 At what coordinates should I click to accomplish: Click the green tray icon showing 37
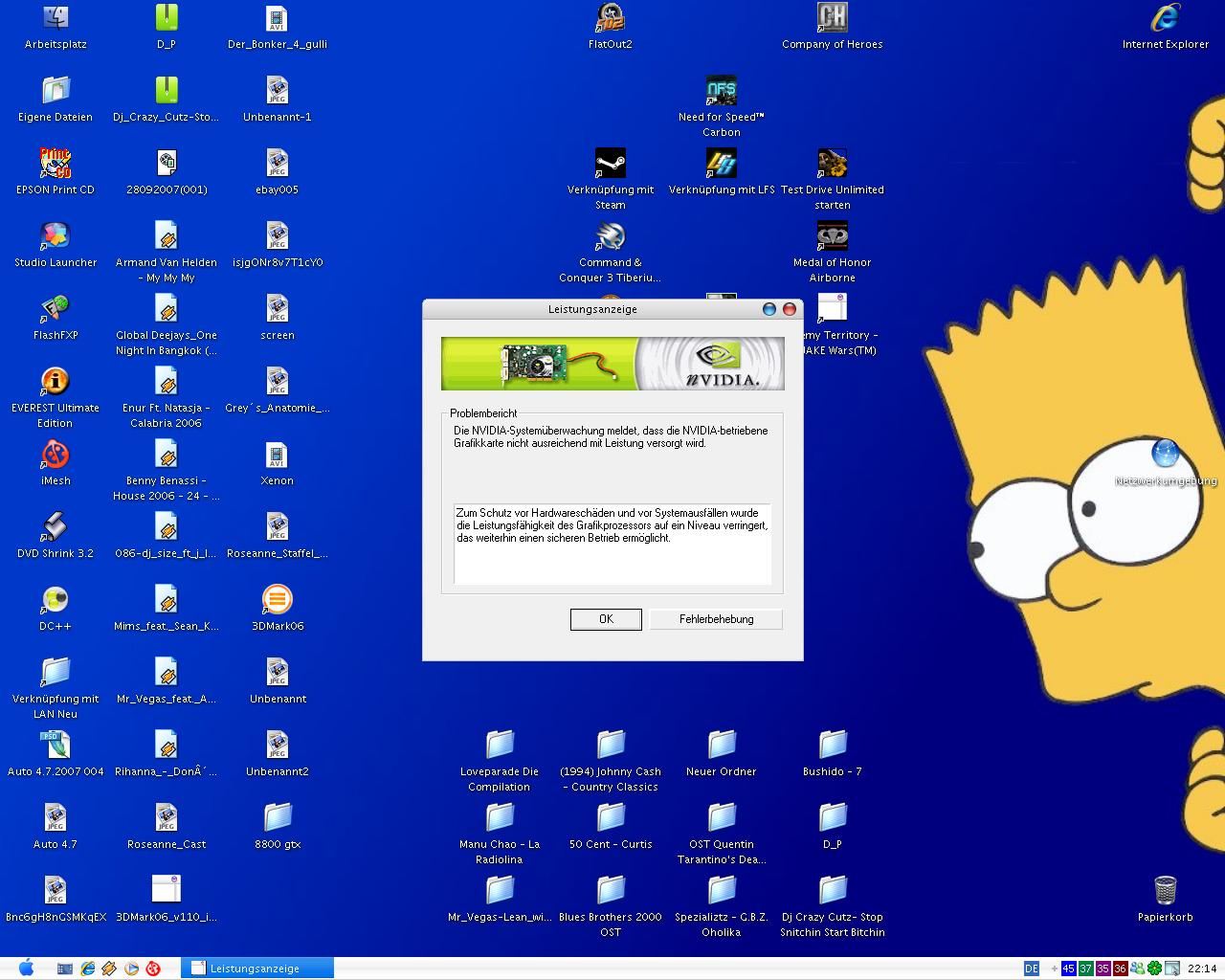1085,969
